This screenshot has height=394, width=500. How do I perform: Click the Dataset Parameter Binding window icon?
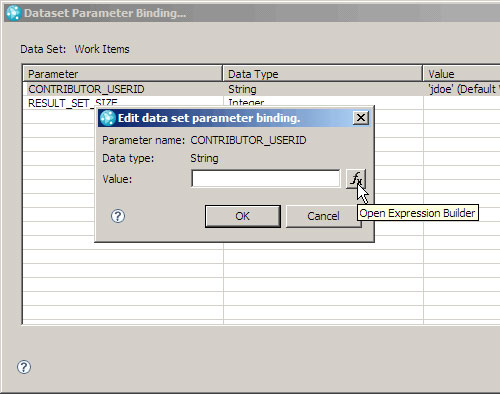click(13, 13)
